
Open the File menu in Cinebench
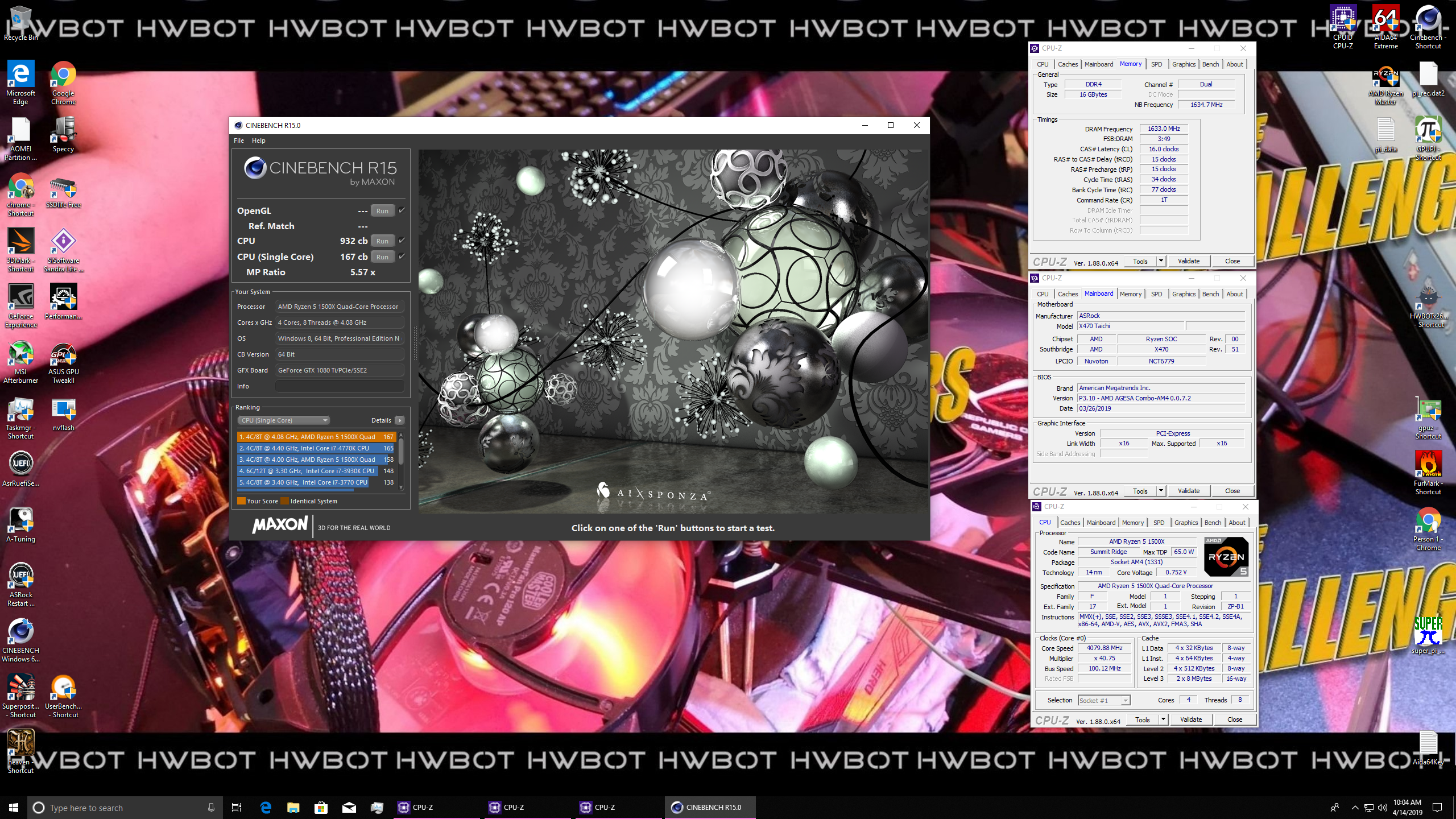pos(239,140)
